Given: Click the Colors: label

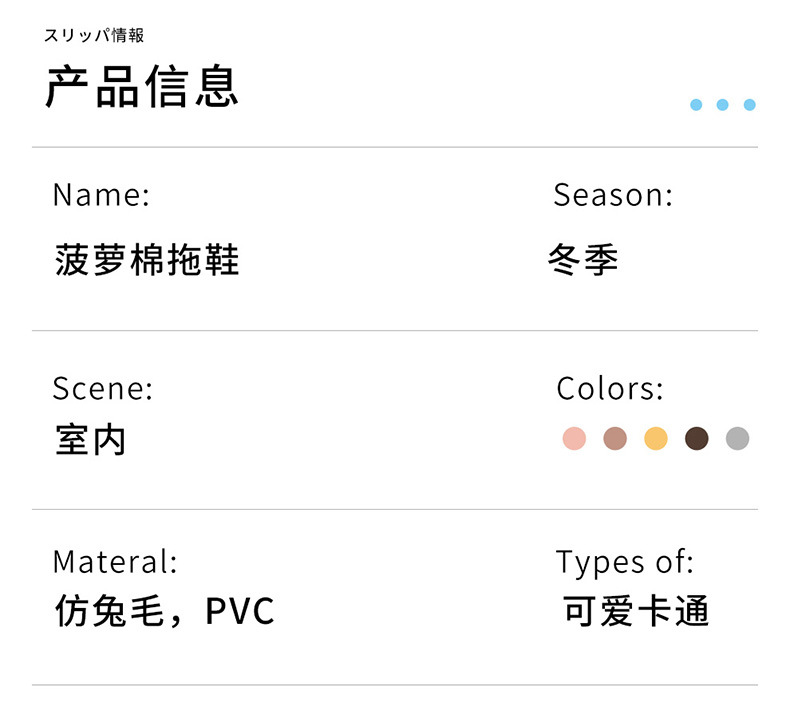Looking at the screenshot, I should (610, 388).
